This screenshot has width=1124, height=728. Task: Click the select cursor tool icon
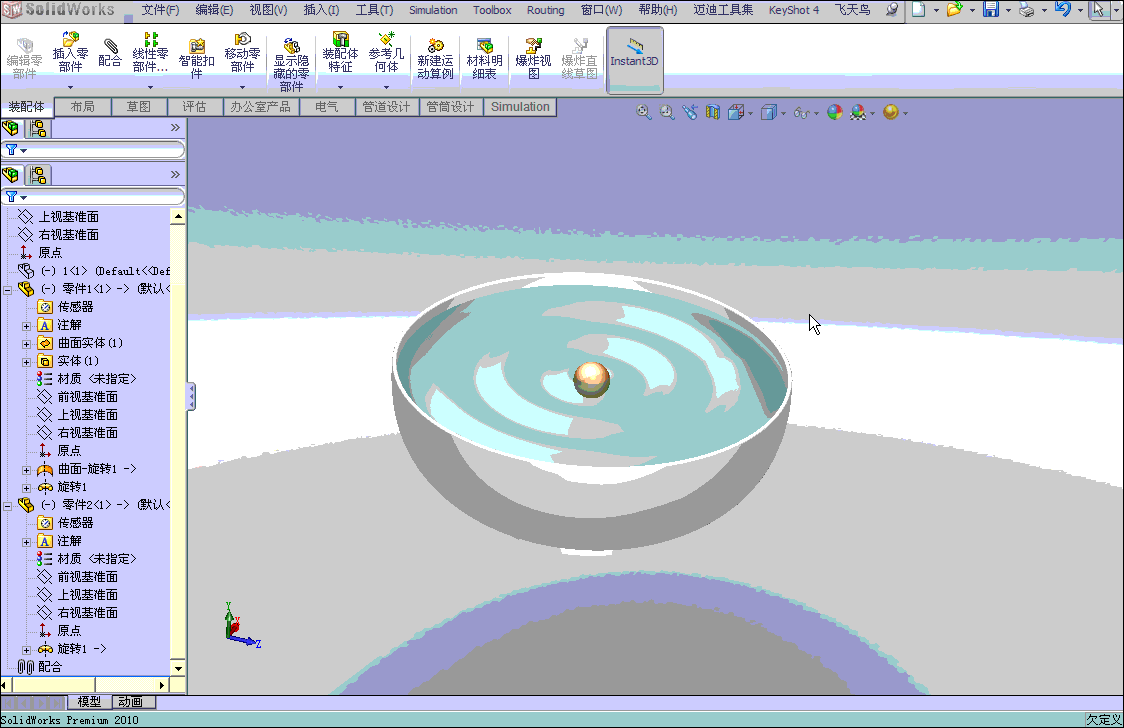1098,9
